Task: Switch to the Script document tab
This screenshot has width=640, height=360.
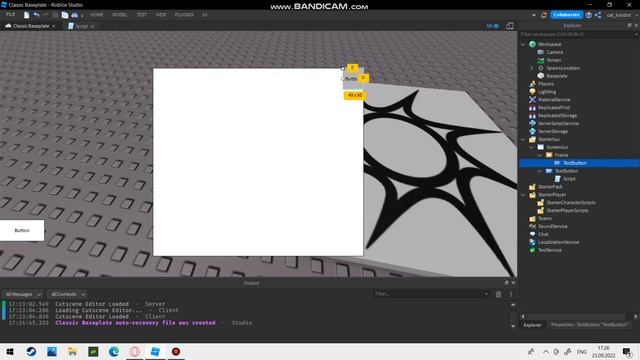Action: point(81,26)
